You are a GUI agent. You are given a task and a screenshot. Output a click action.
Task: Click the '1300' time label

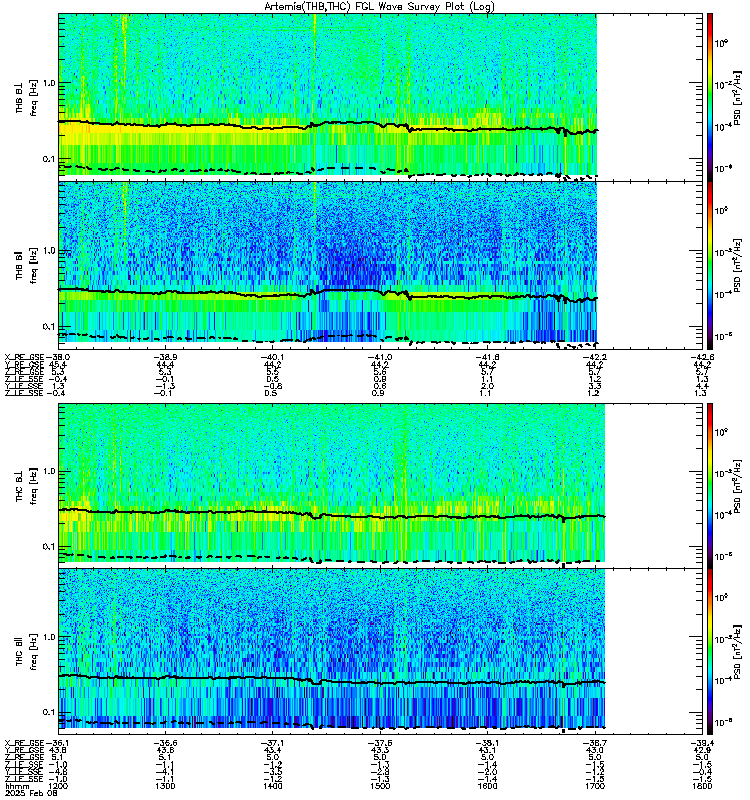click(166, 786)
